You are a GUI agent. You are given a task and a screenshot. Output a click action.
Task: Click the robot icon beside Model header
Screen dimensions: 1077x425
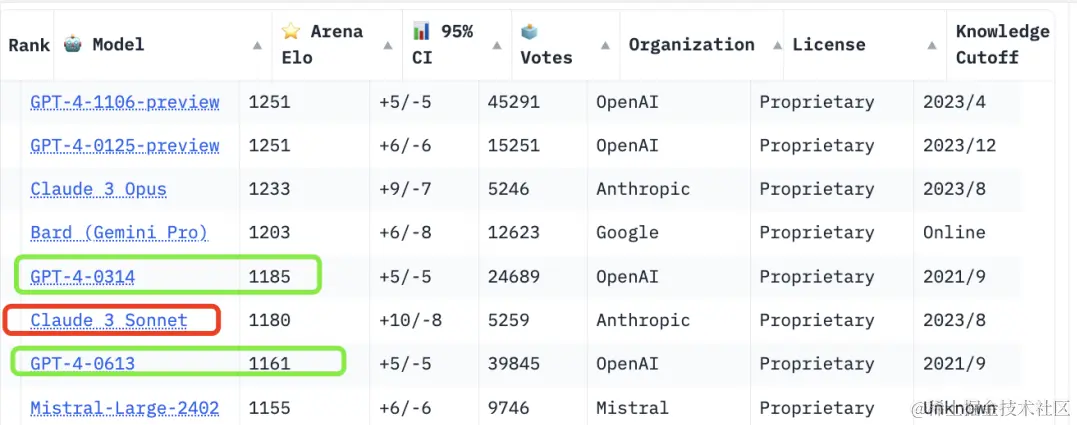(x=73, y=44)
